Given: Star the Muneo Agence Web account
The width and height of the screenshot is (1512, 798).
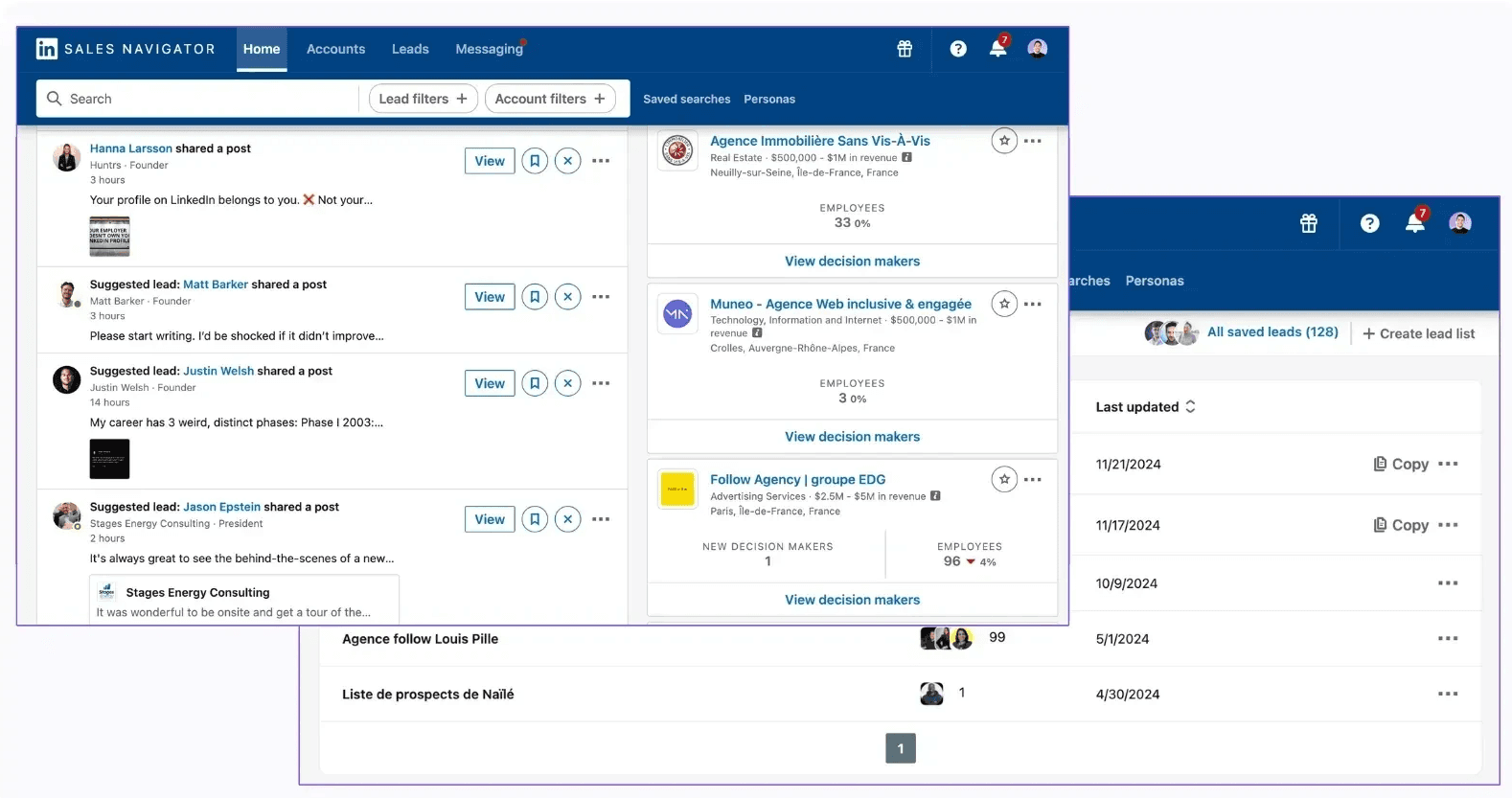Looking at the screenshot, I should [1004, 304].
